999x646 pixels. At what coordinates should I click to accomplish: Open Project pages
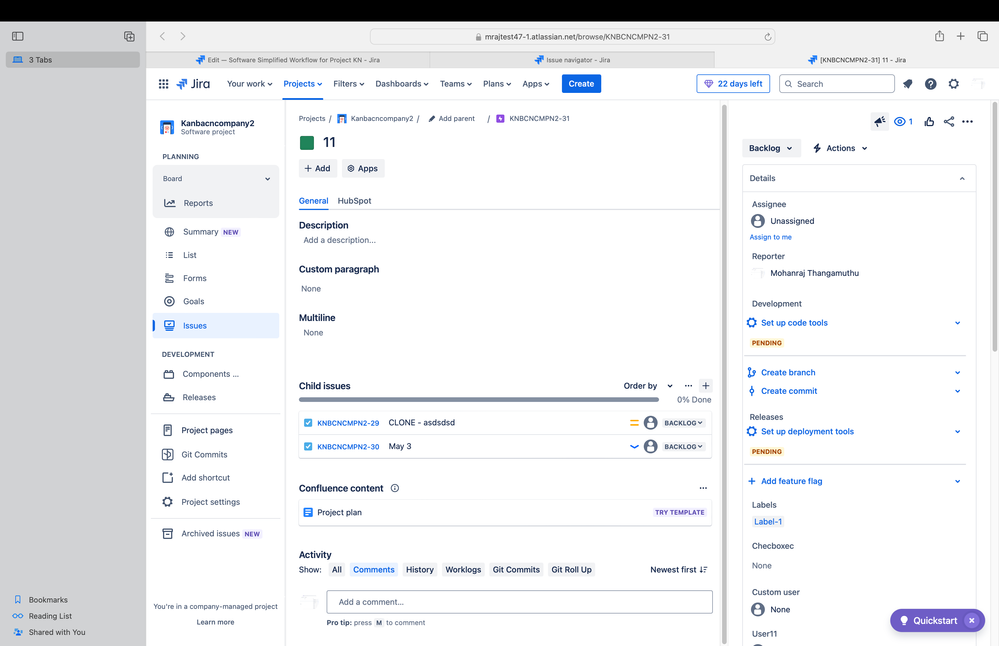(x=206, y=430)
